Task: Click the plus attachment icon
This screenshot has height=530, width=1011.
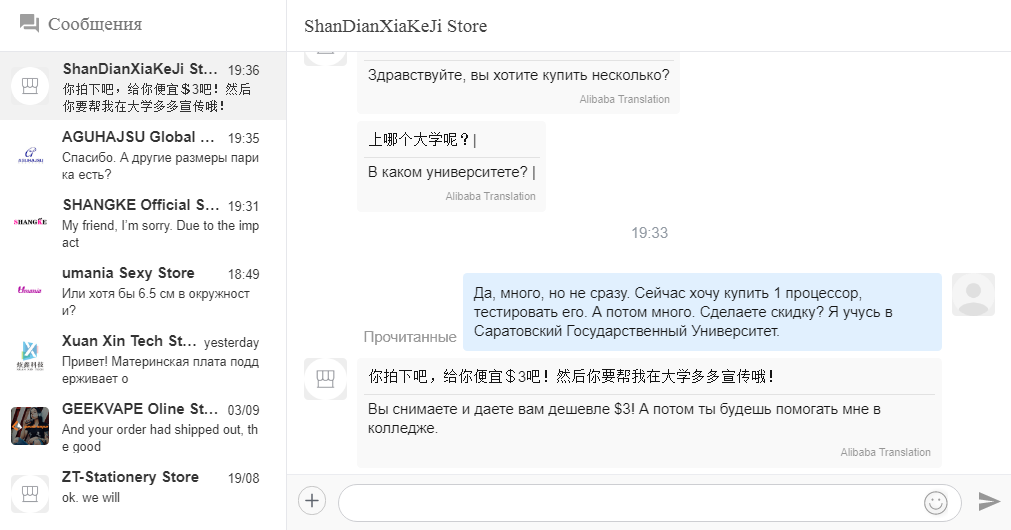Action: tap(312, 501)
